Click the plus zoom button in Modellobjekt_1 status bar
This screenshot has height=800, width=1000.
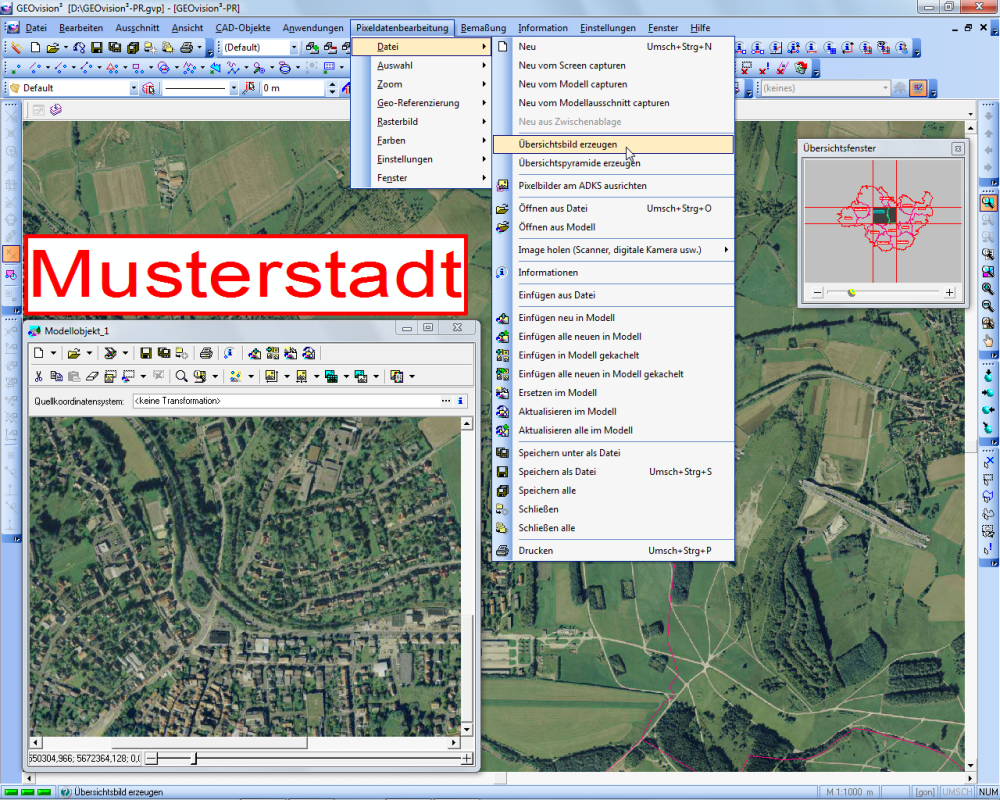[467, 759]
